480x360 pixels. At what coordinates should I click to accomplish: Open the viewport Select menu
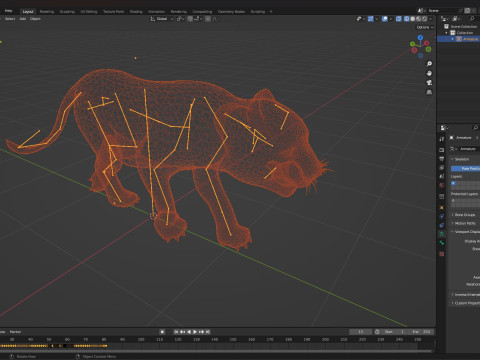[x=10, y=19]
